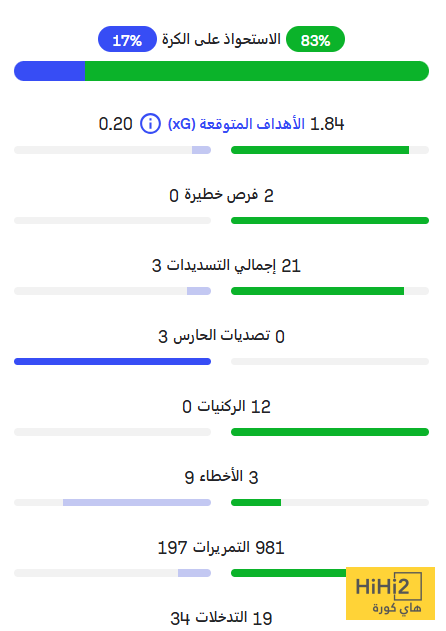This screenshot has width=446, height=631.
Task: Open the الأهداف المتوقعة (xG) link
Action: pyautogui.click(x=236, y=124)
